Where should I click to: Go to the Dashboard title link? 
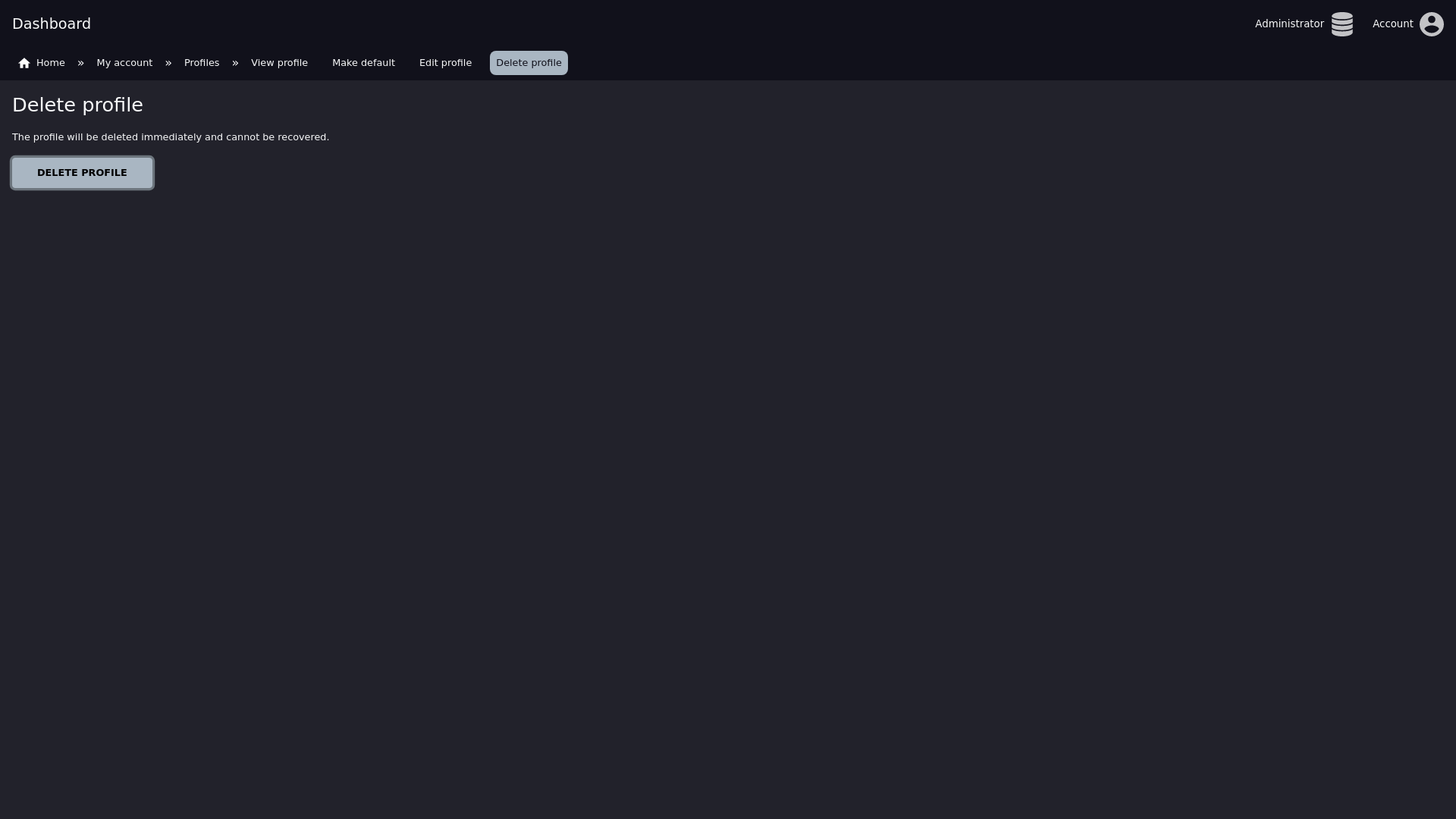(52, 24)
